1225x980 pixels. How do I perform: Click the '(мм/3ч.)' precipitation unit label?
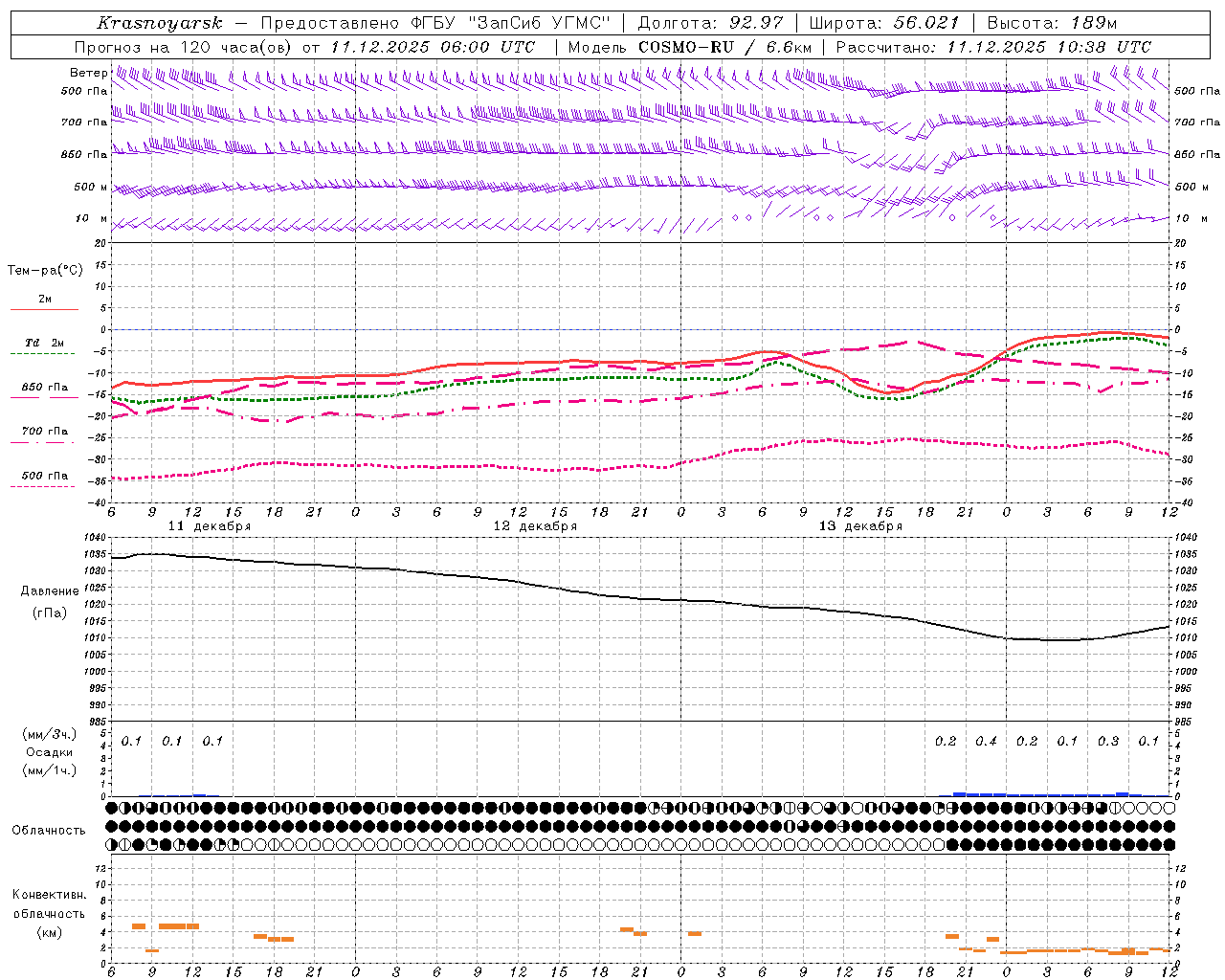point(49,735)
